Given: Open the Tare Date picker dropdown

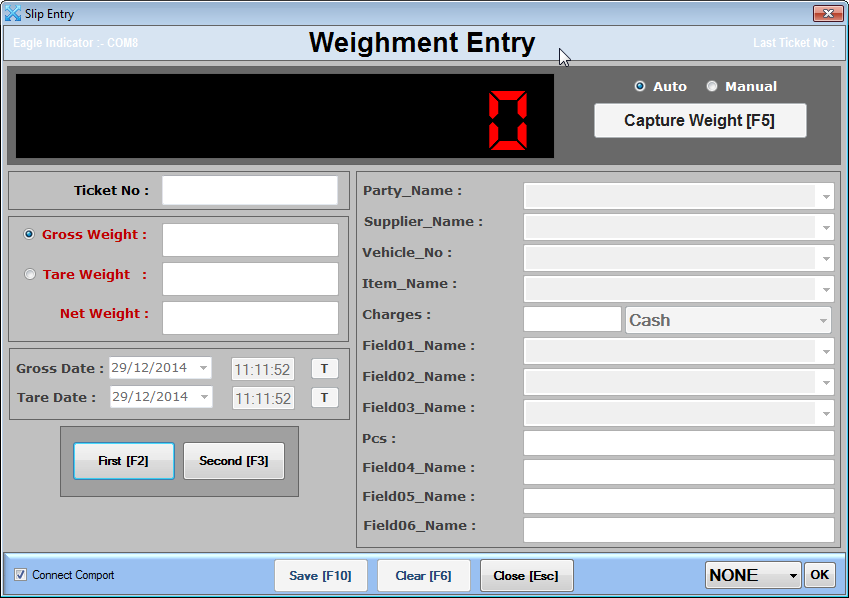Looking at the screenshot, I should 204,397.
